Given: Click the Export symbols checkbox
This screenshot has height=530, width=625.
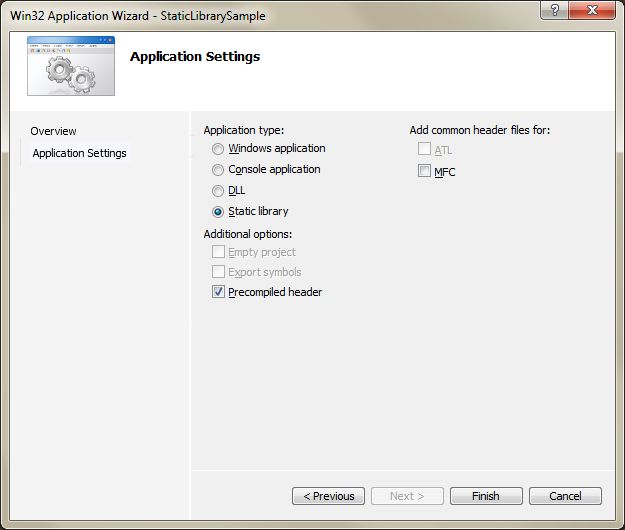Looking at the screenshot, I should coord(219,272).
